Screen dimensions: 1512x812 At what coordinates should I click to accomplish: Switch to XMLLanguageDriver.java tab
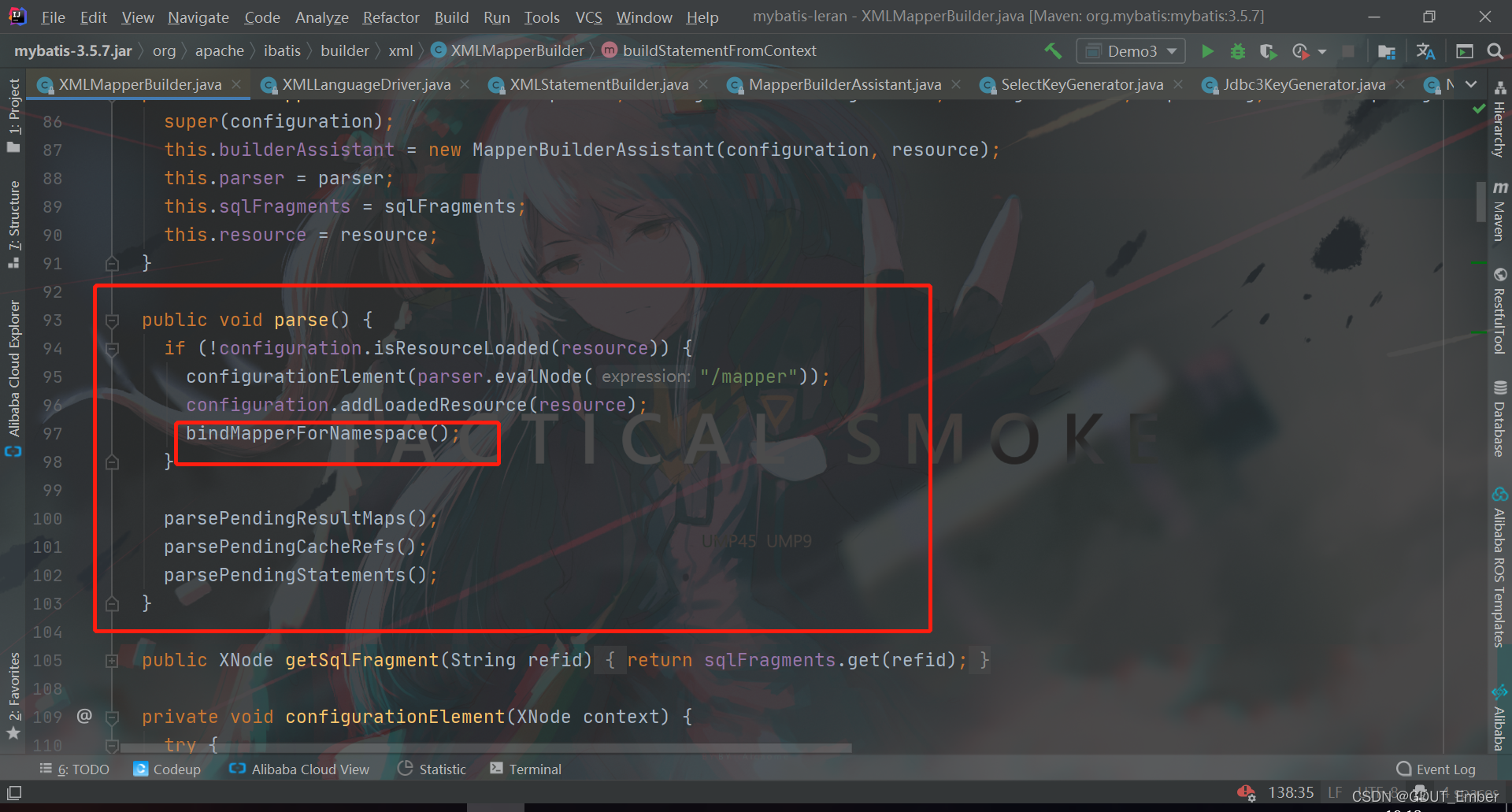click(366, 84)
